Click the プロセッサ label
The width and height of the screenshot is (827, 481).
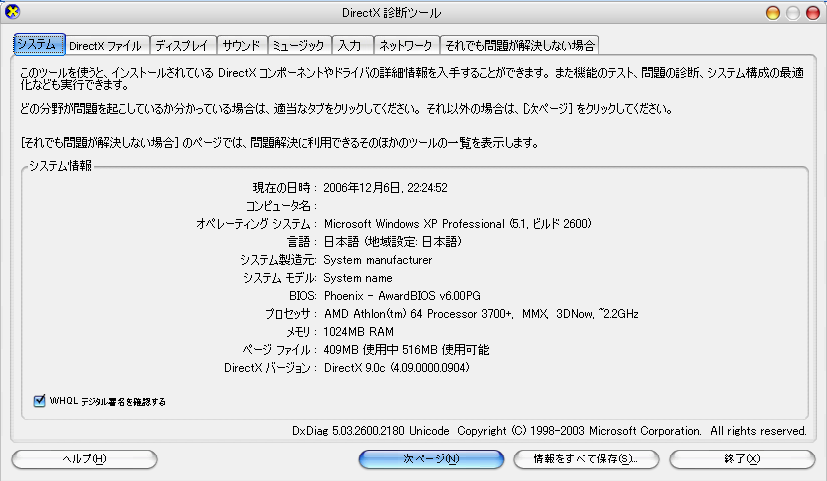point(291,314)
